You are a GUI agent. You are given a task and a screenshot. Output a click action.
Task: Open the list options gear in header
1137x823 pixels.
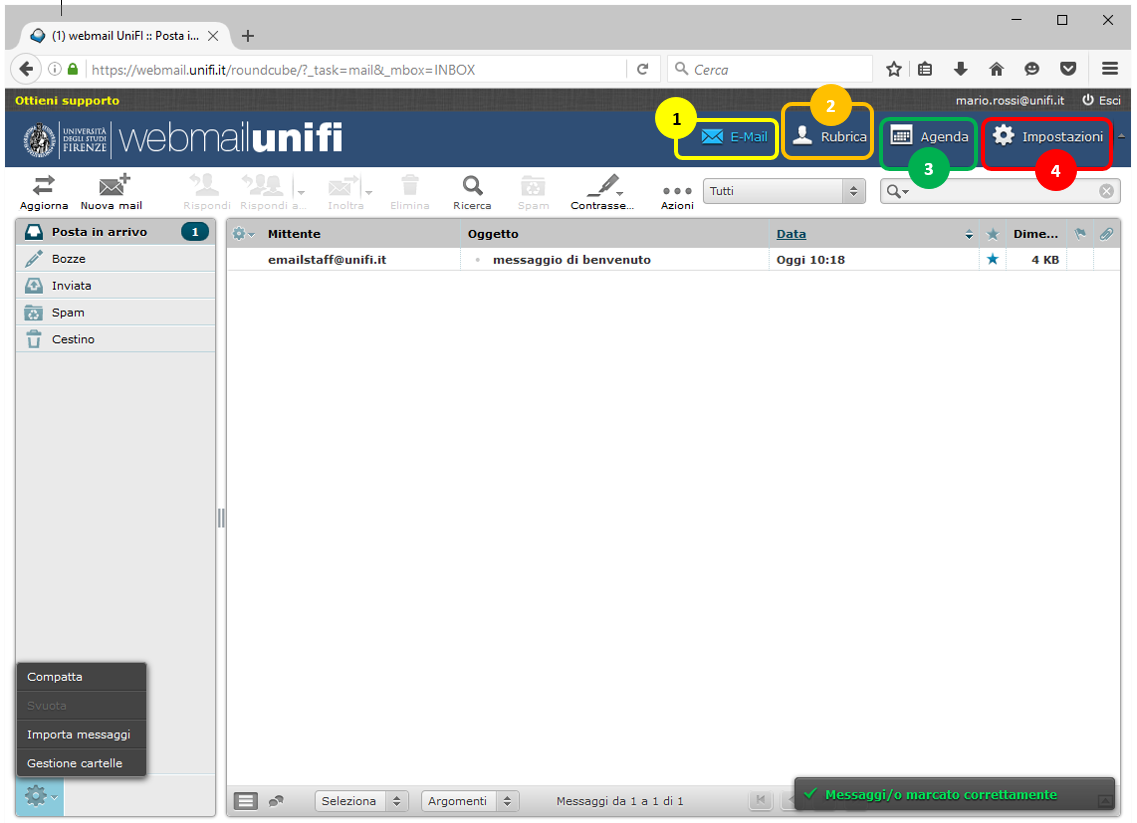243,233
